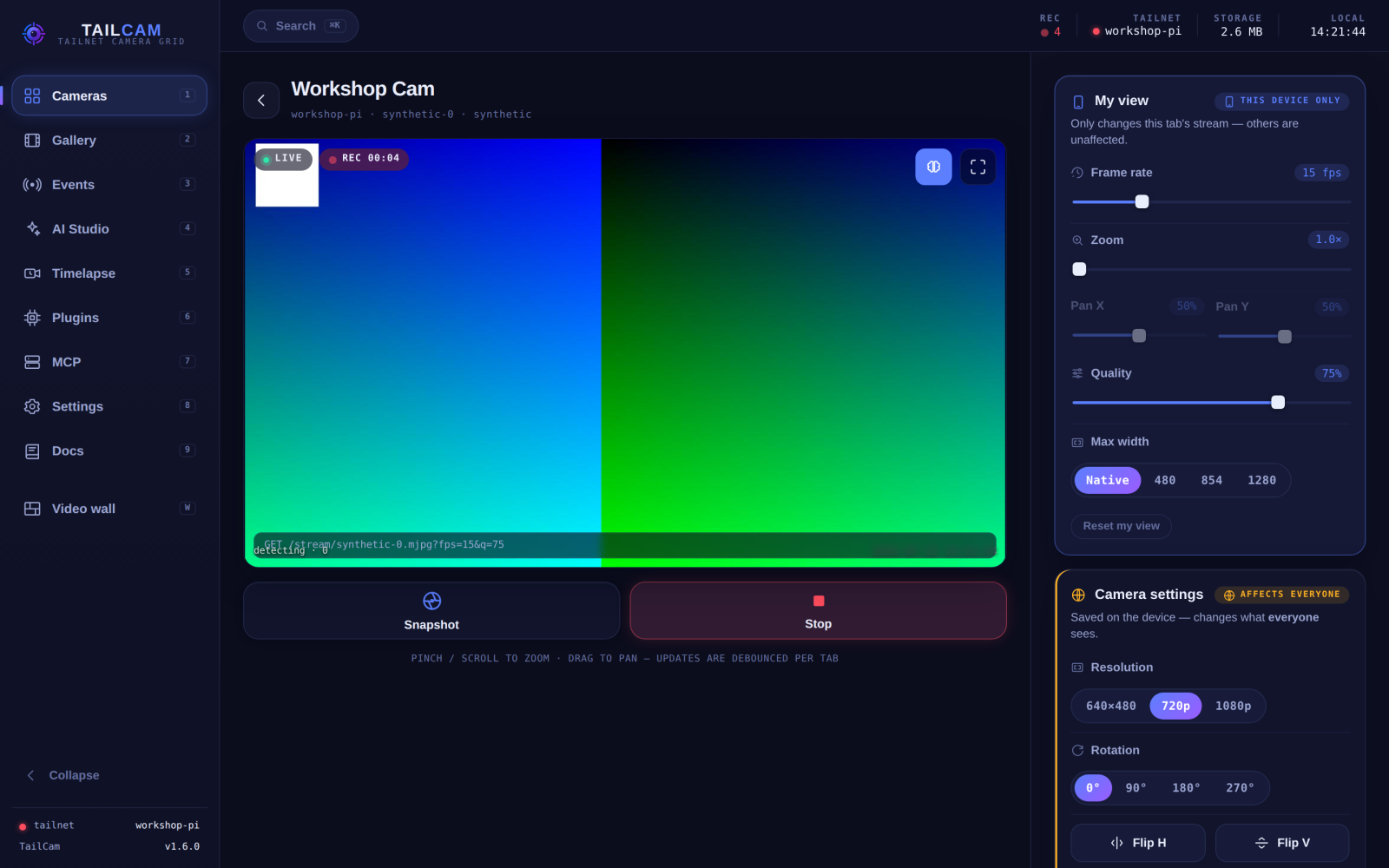Click the TailCam logo icon

tap(34, 34)
